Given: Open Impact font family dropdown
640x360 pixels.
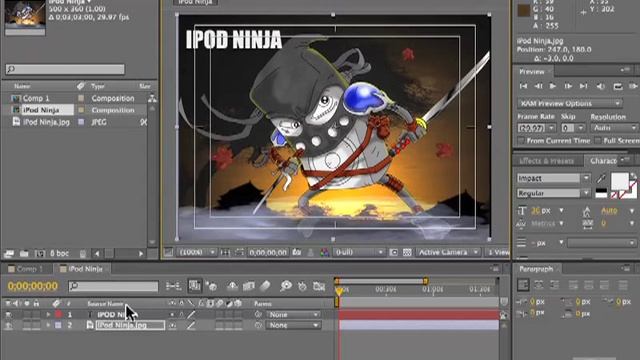Looking at the screenshot, I should pos(586,178).
